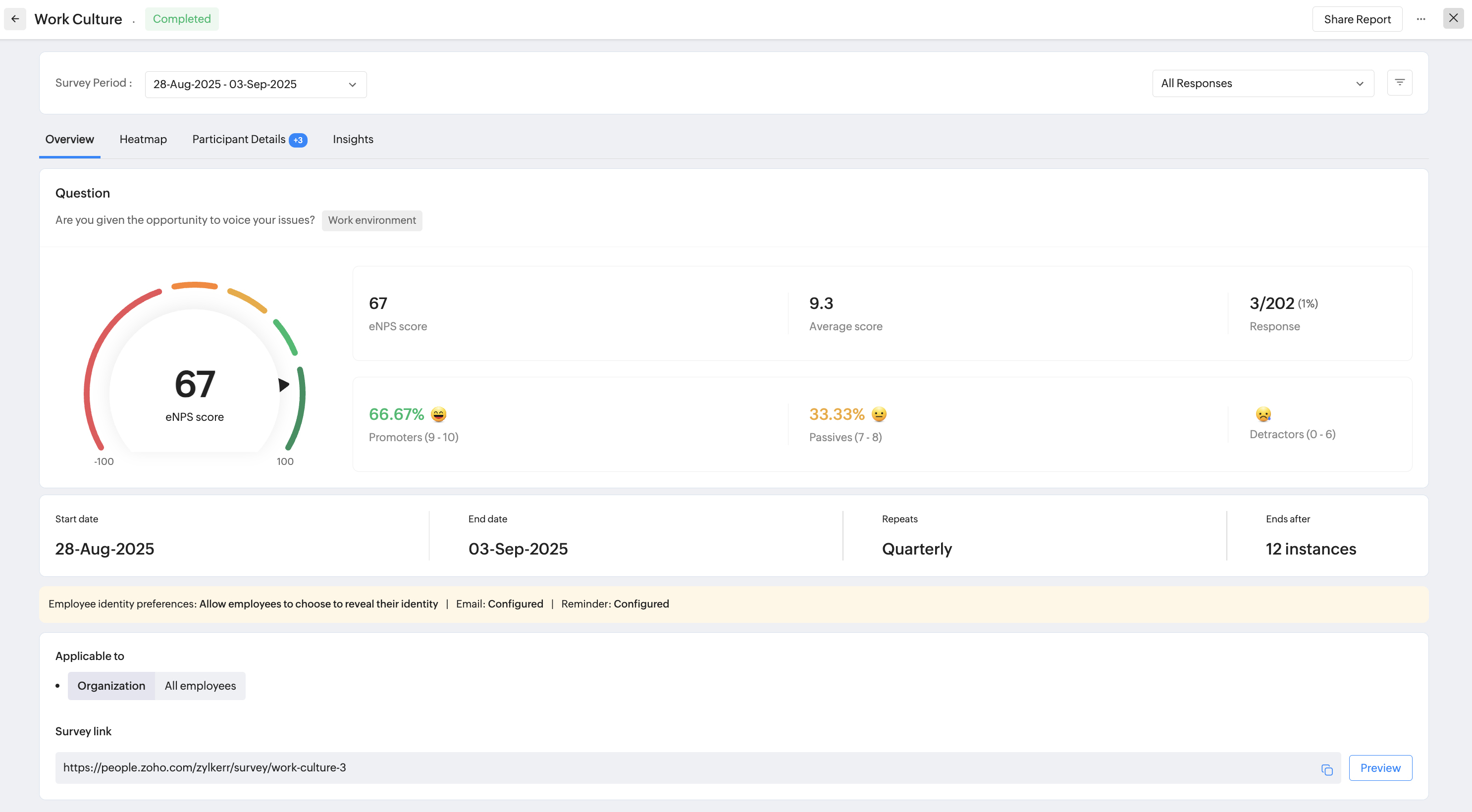Click the detractors sad face emoji
Image resolution: width=1472 pixels, height=812 pixels.
point(1263,414)
